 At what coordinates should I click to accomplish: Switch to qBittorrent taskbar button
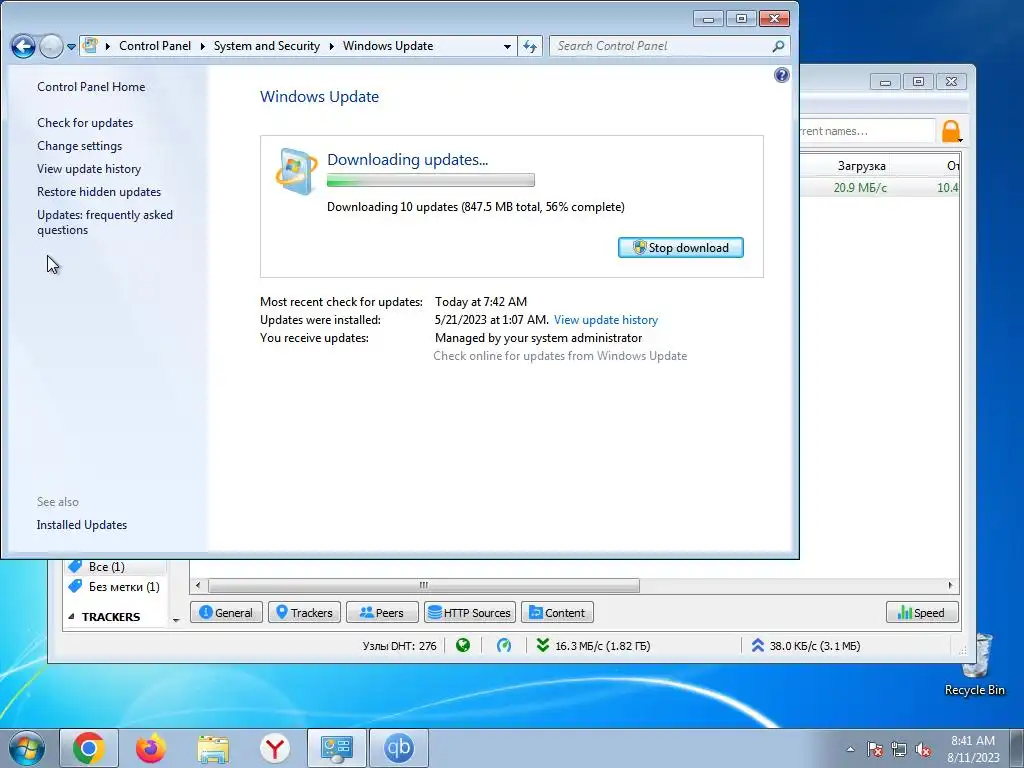(399, 748)
